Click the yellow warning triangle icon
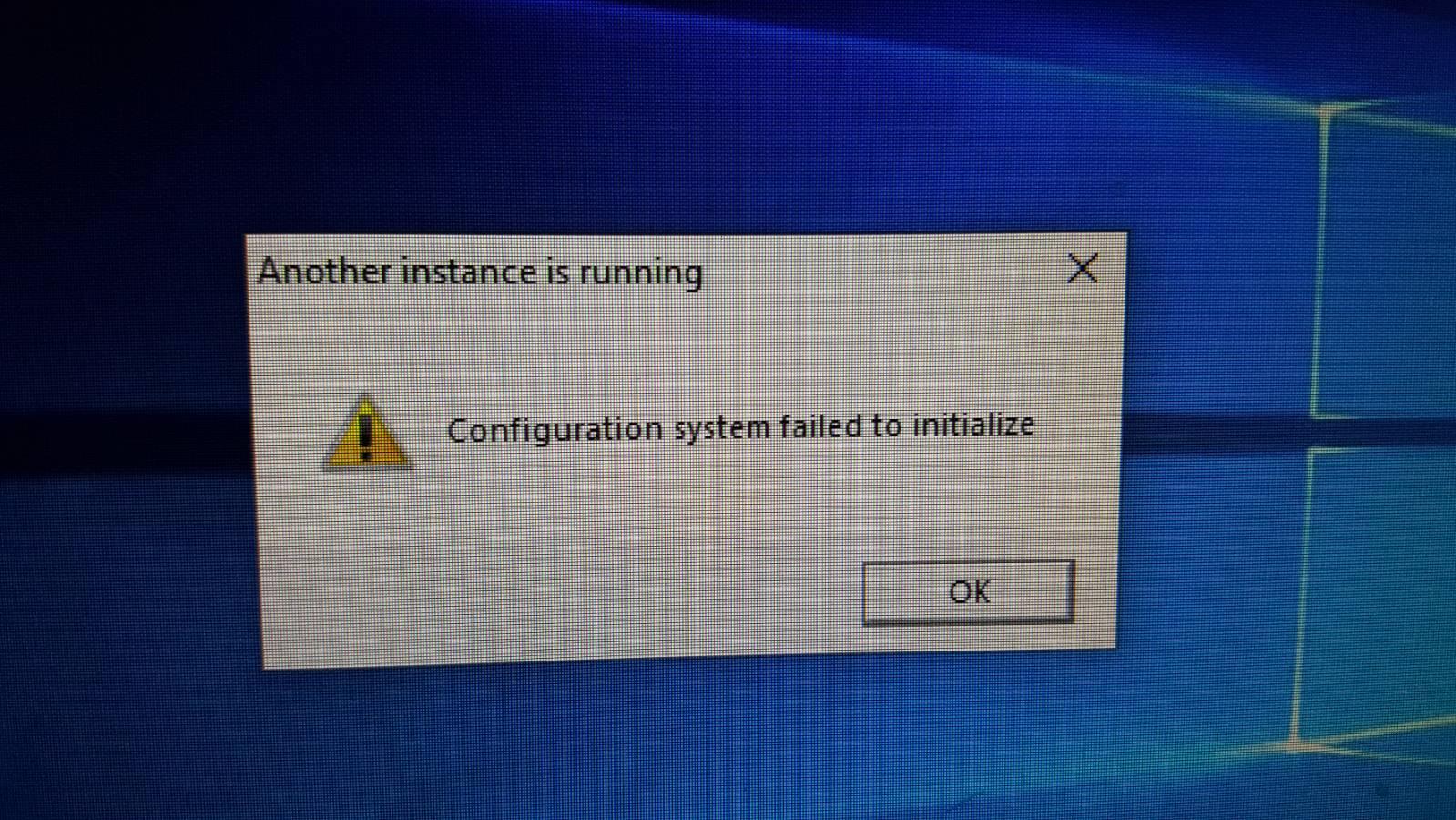Image resolution: width=1456 pixels, height=820 pixels. point(366,432)
